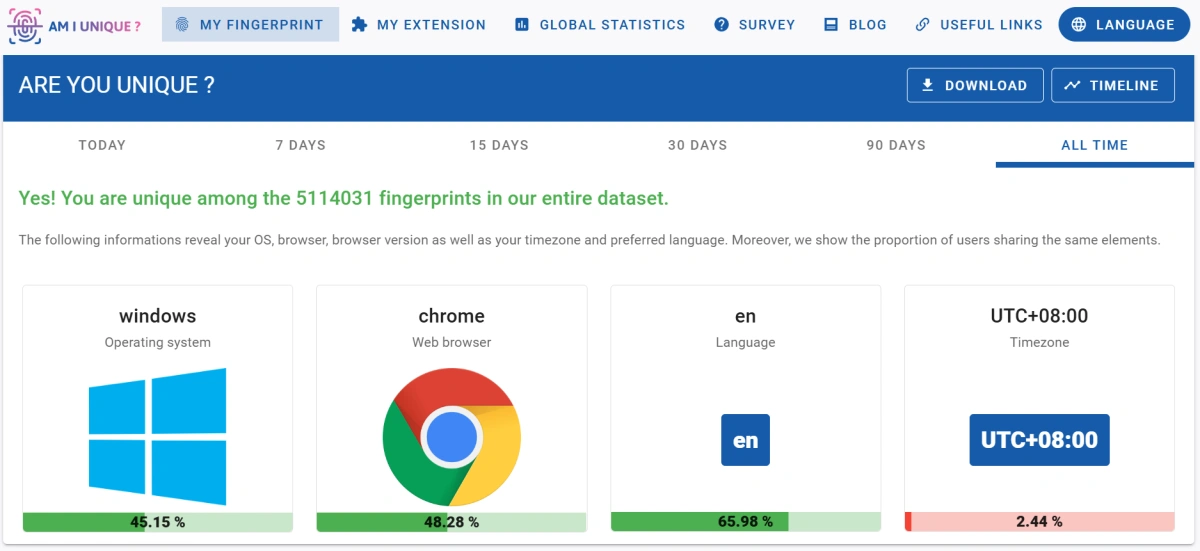
Task: Open the Survey page
Action: tap(755, 25)
